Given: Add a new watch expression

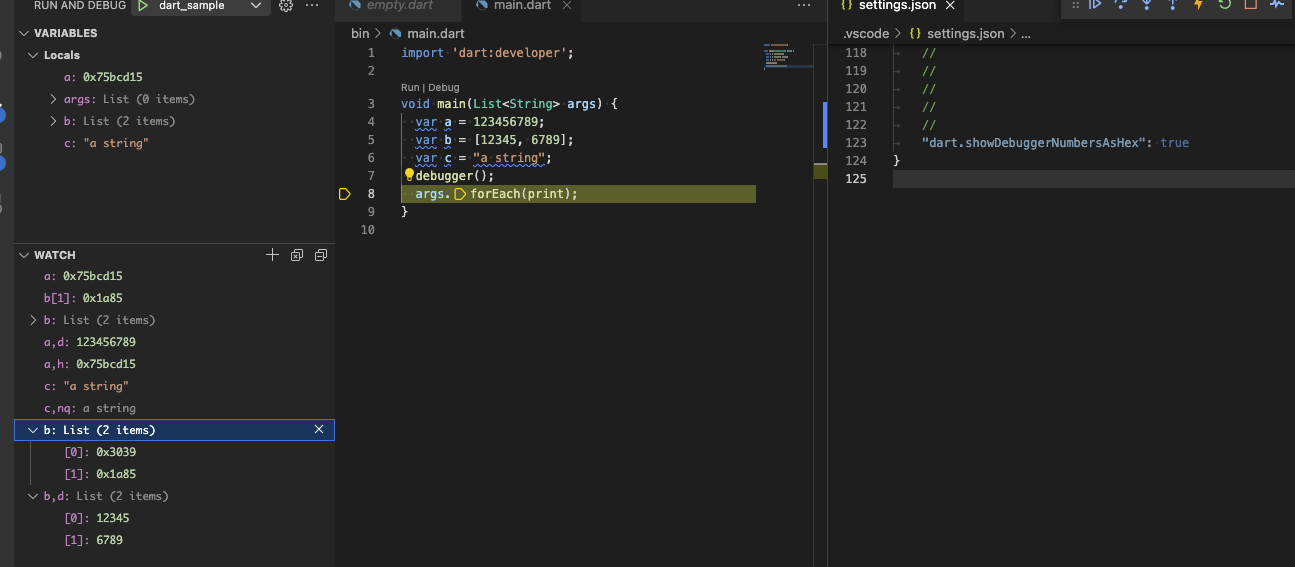Looking at the screenshot, I should click(272, 255).
